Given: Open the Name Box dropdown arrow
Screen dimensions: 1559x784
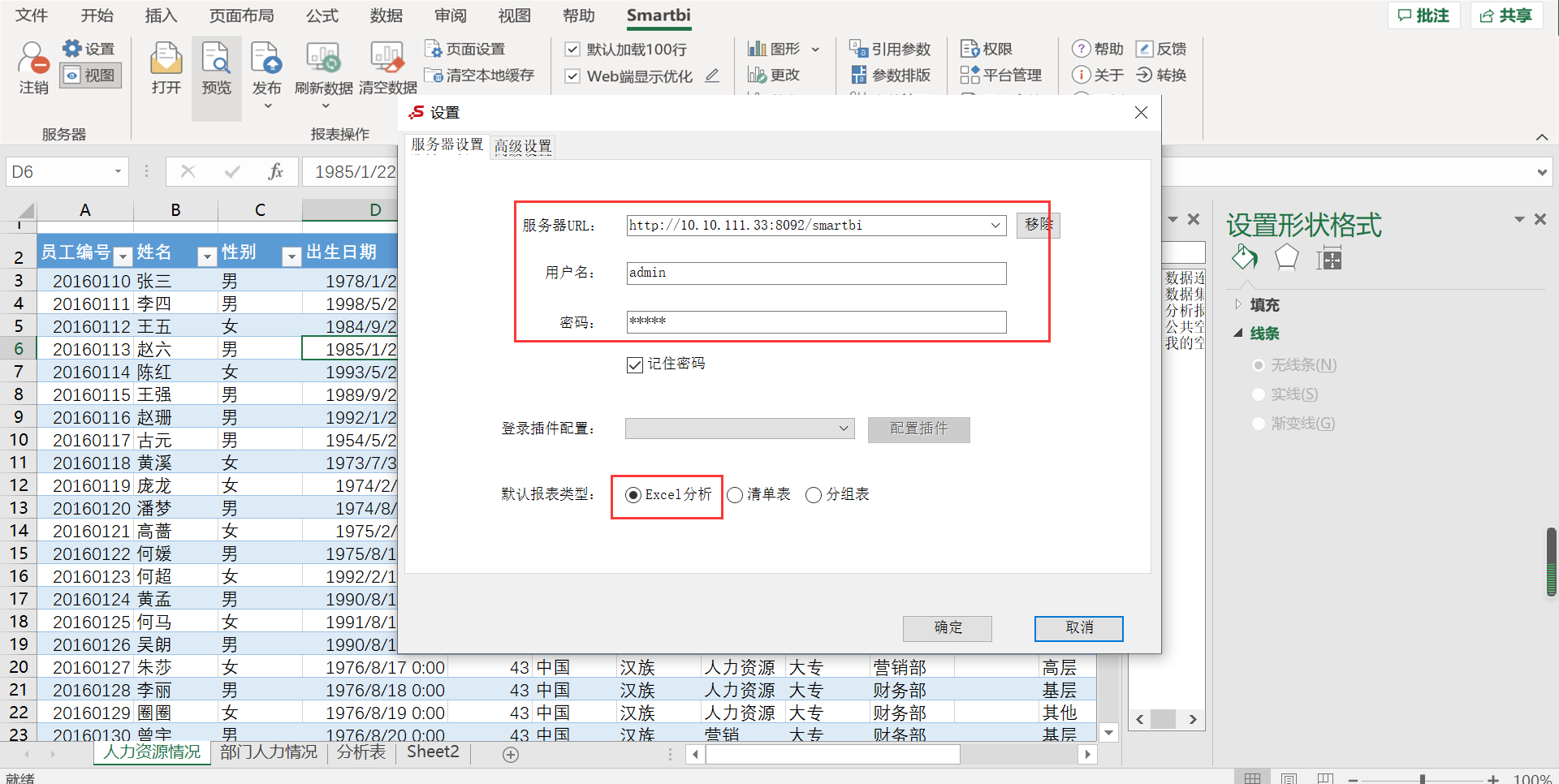Looking at the screenshot, I should tap(118, 171).
